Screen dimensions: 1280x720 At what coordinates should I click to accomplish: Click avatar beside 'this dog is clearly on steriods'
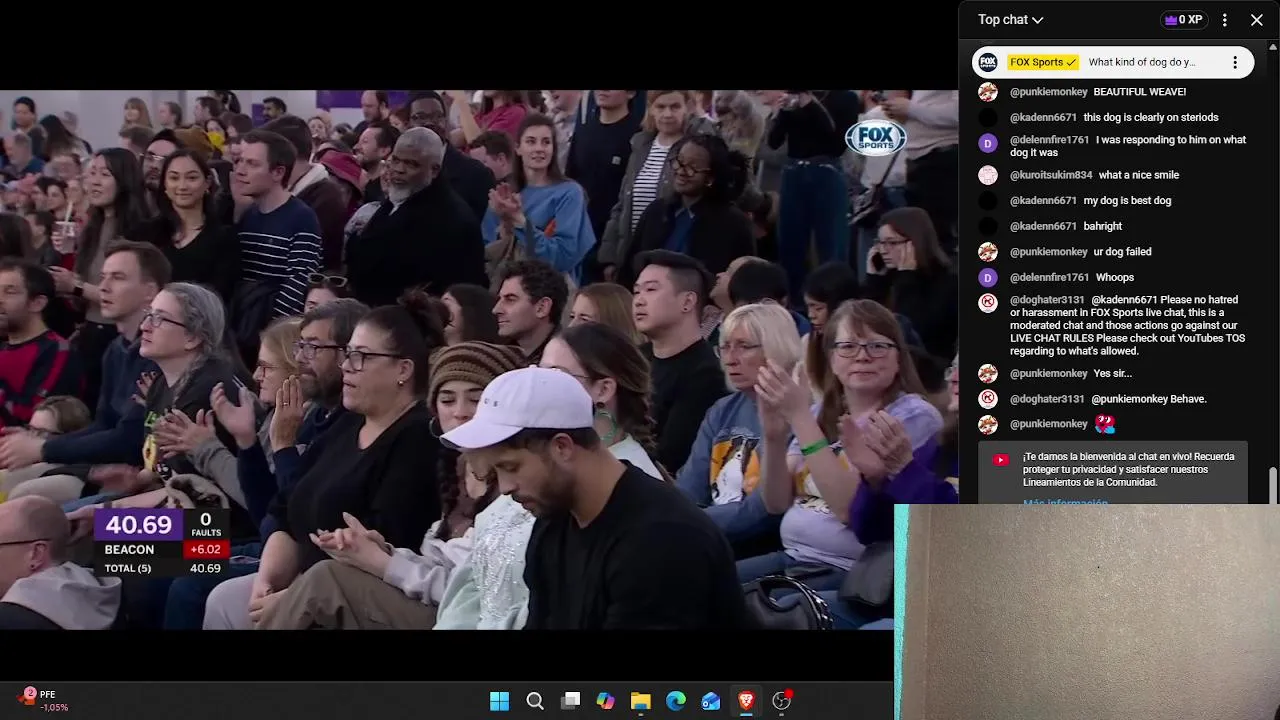point(988,118)
